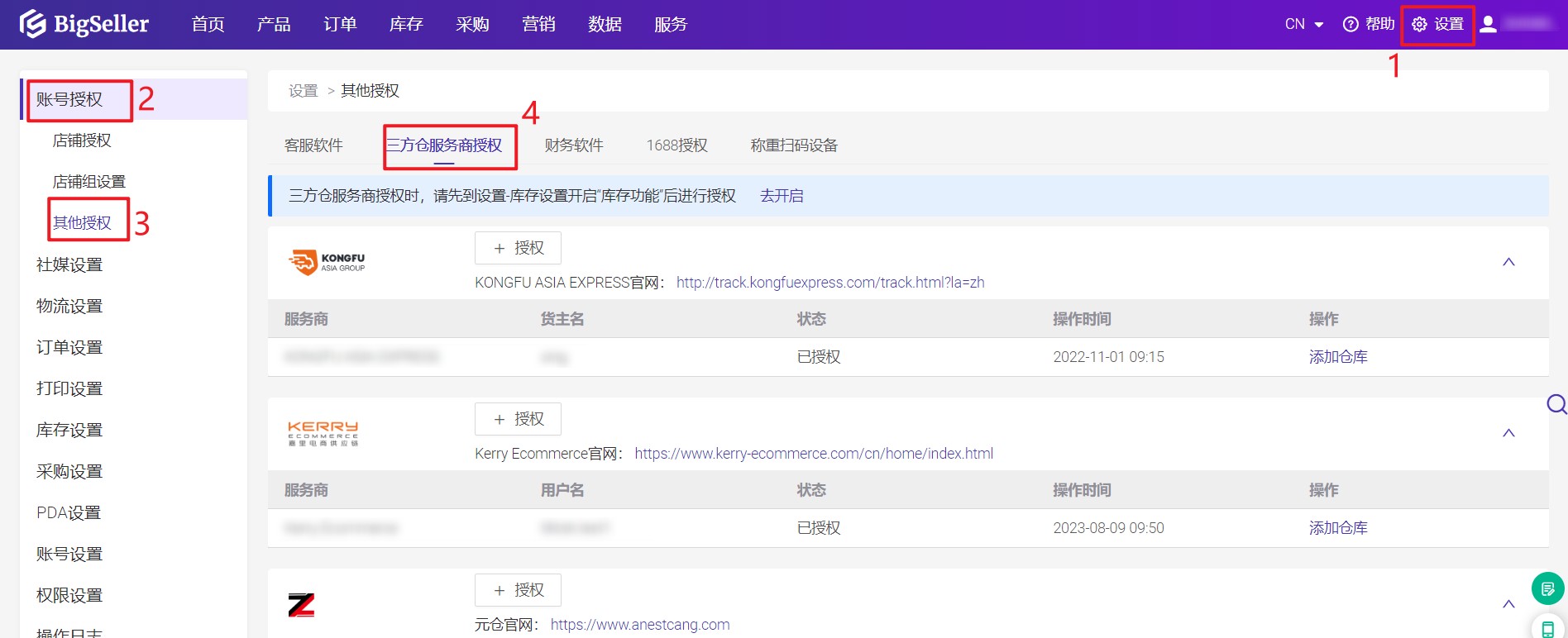The image size is (1568, 638).
Task: Click 添加仓库 in the Kerry Ecommerce row
Action: (1338, 528)
